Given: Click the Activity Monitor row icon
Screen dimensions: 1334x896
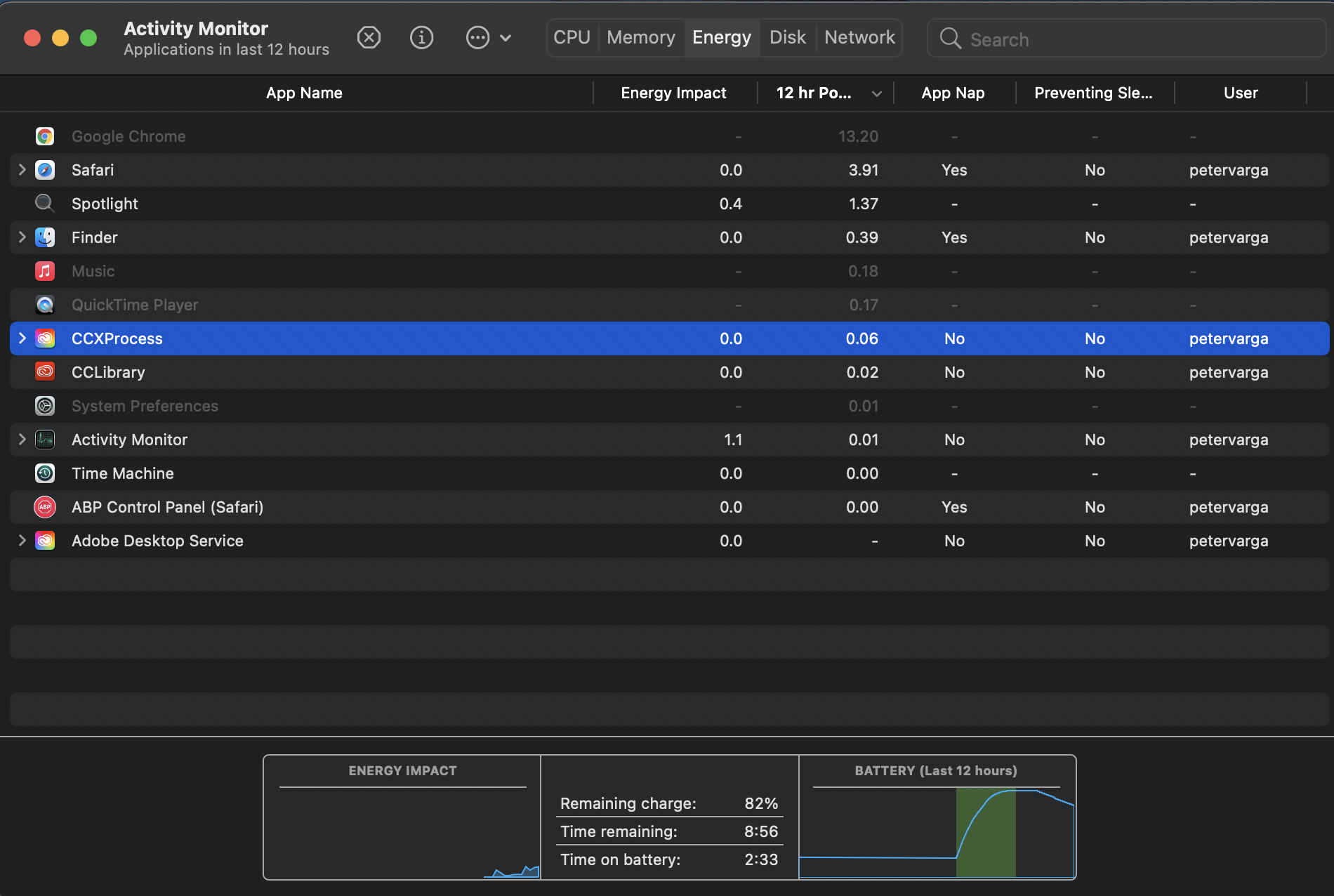Looking at the screenshot, I should [x=45, y=440].
